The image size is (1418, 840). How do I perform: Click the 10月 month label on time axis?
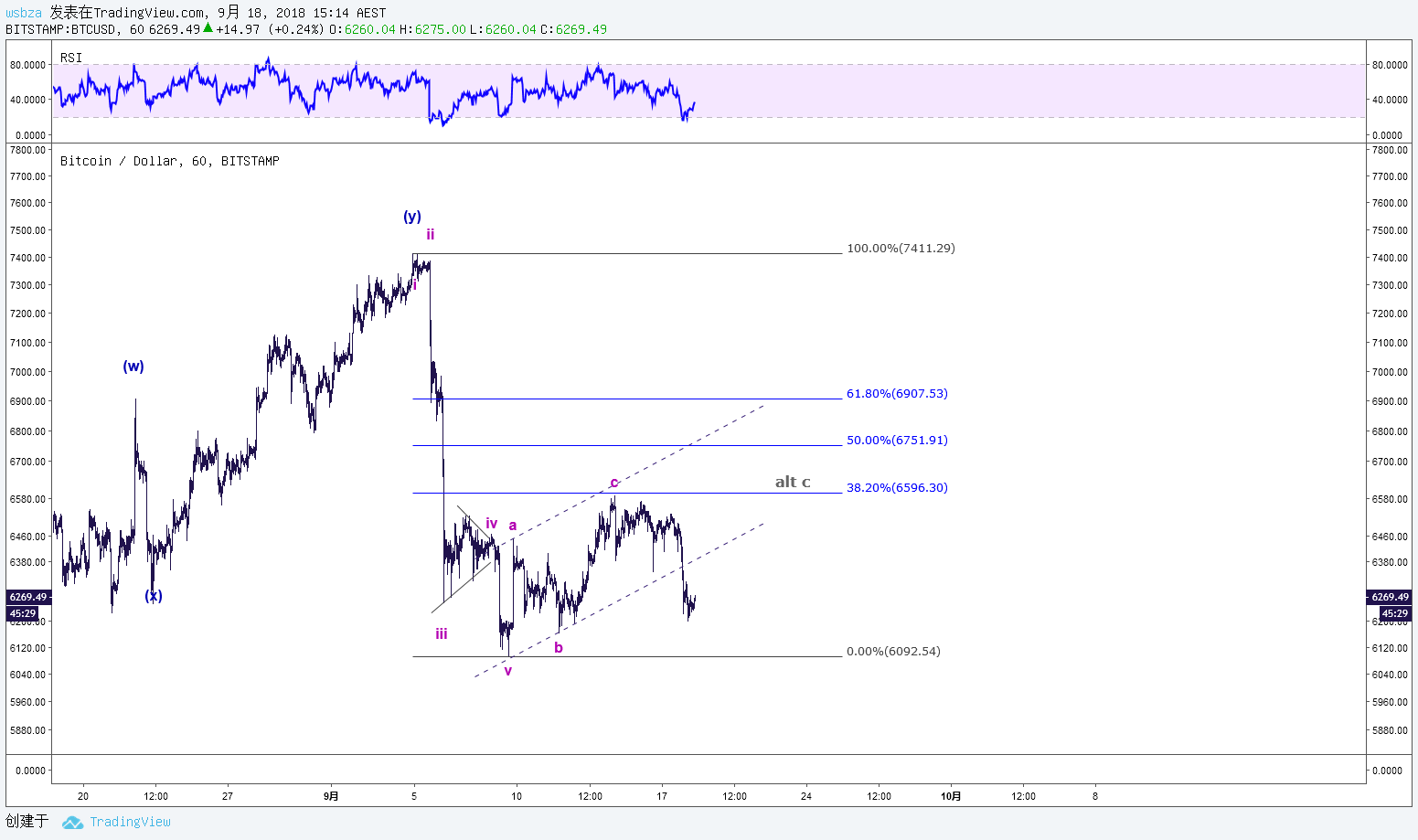pyautogui.click(x=951, y=796)
